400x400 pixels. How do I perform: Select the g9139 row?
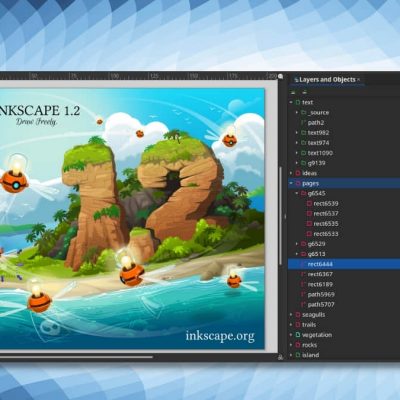coord(344,163)
